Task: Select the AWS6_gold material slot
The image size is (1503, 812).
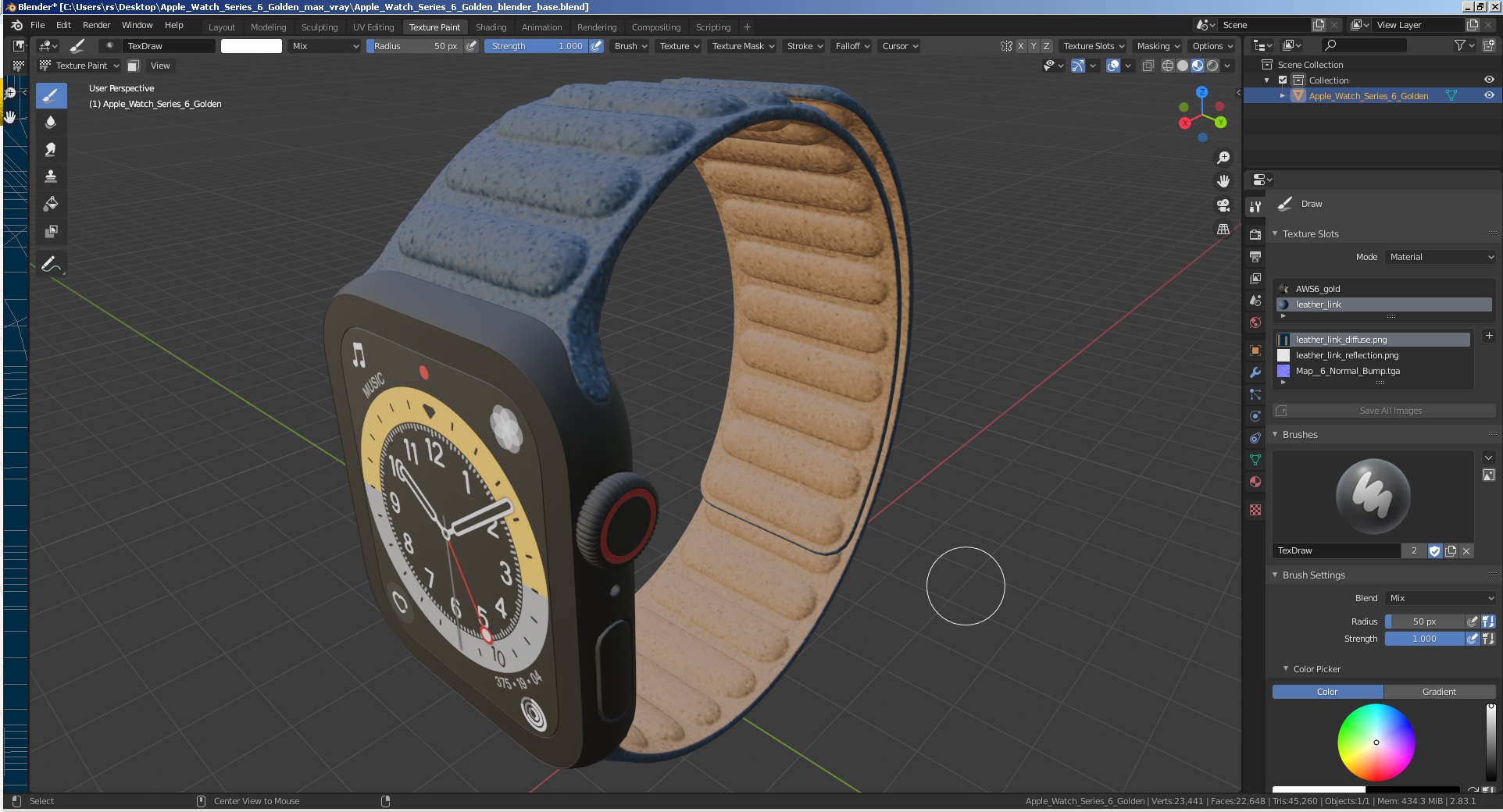Action: click(x=1384, y=289)
